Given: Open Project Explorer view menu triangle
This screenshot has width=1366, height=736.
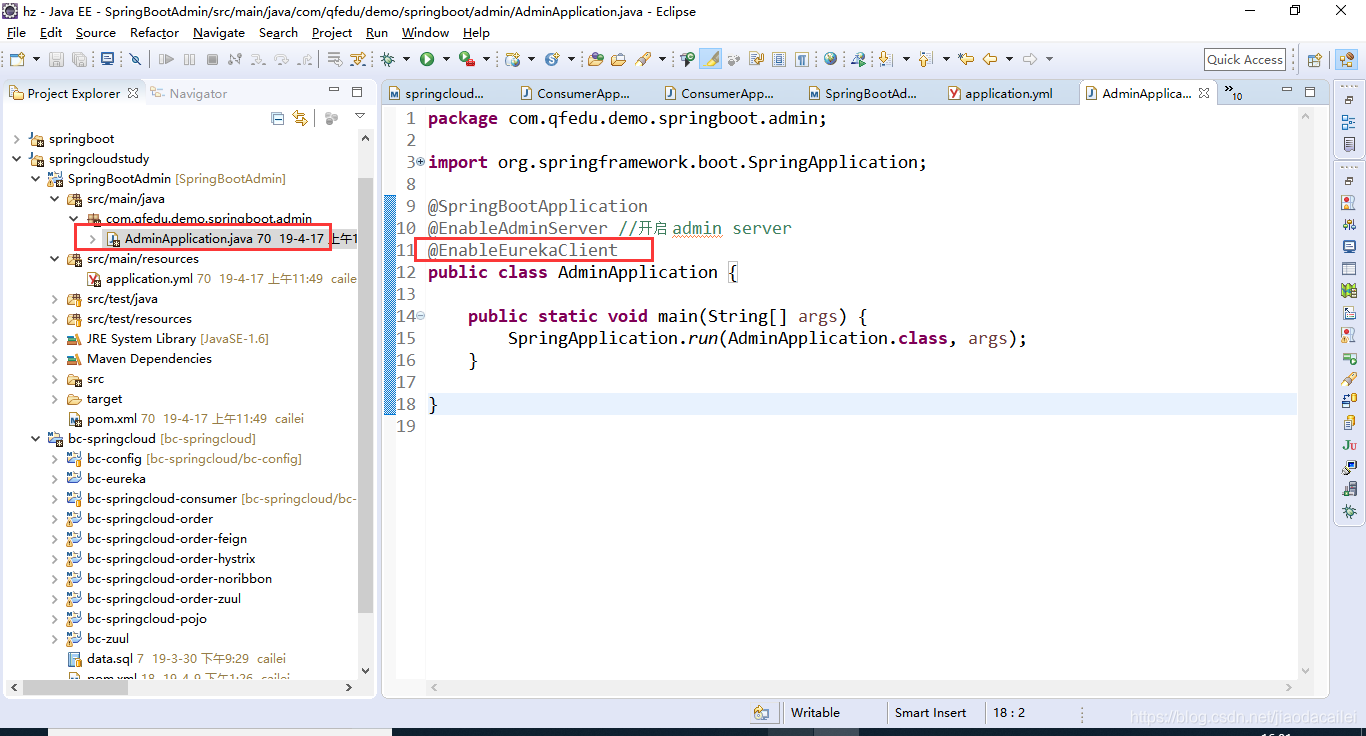Looking at the screenshot, I should click(360, 117).
